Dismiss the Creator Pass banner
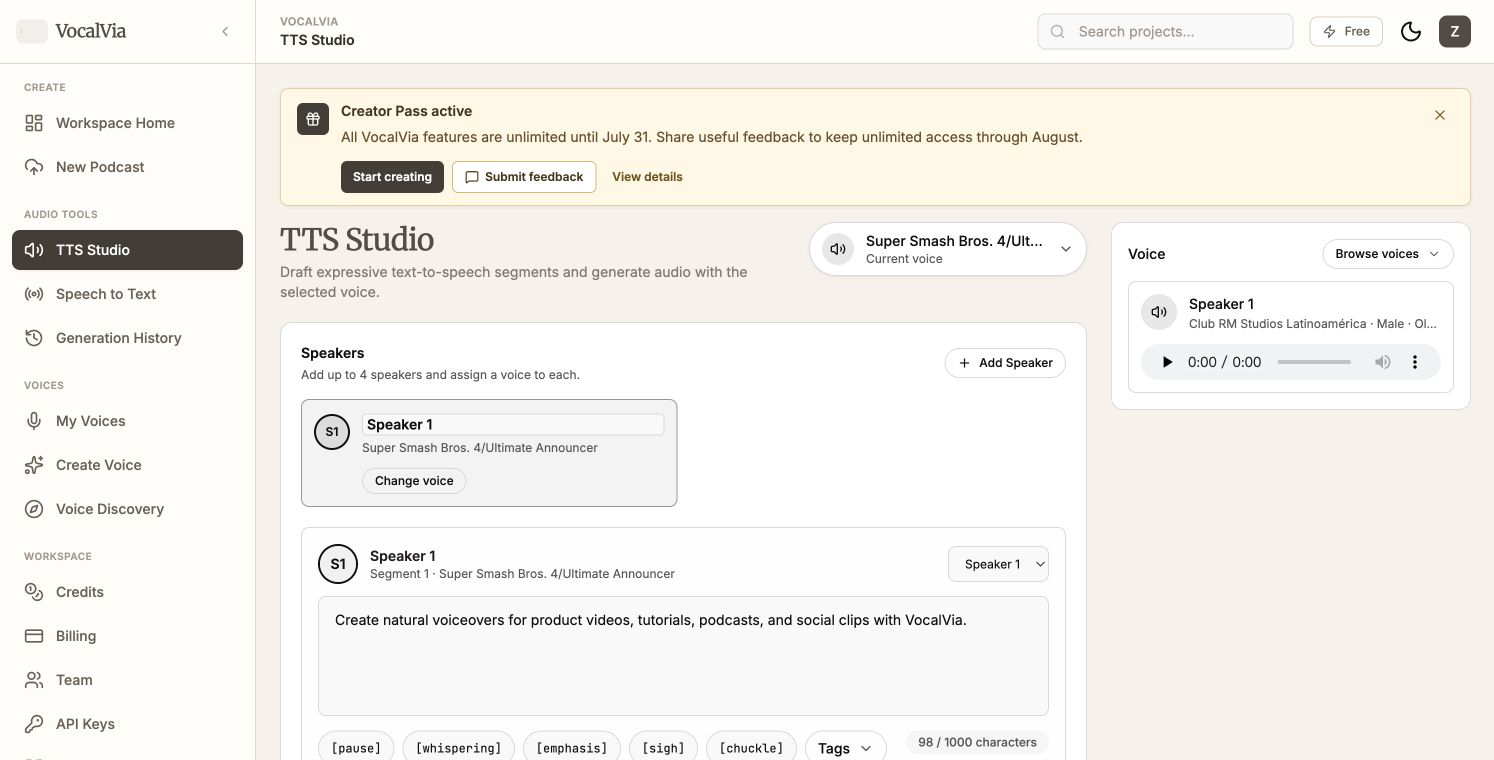Image resolution: width=1494 pixels, height=760 pixels. [1440, 115]
